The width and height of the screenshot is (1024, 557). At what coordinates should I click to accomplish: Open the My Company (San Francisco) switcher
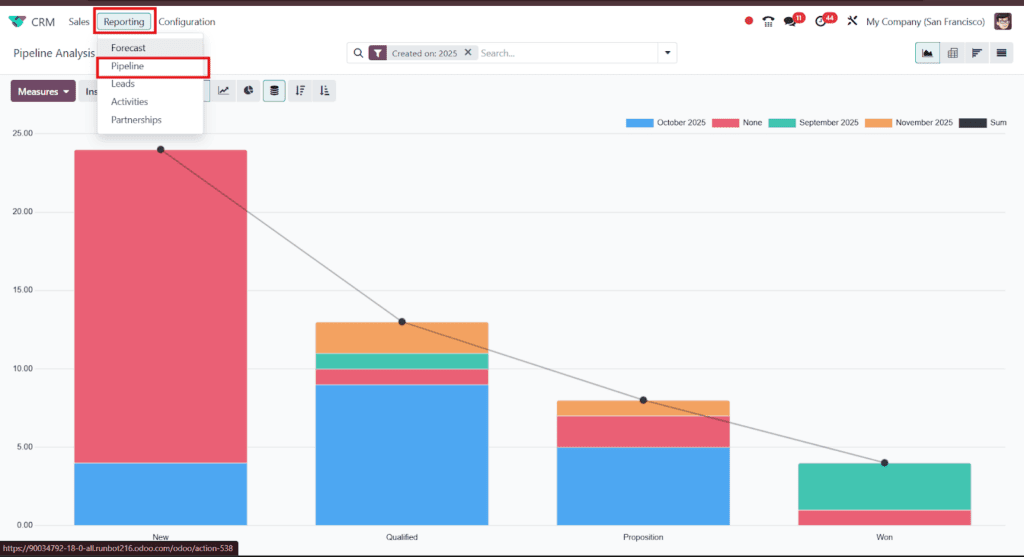coord(925,21)
